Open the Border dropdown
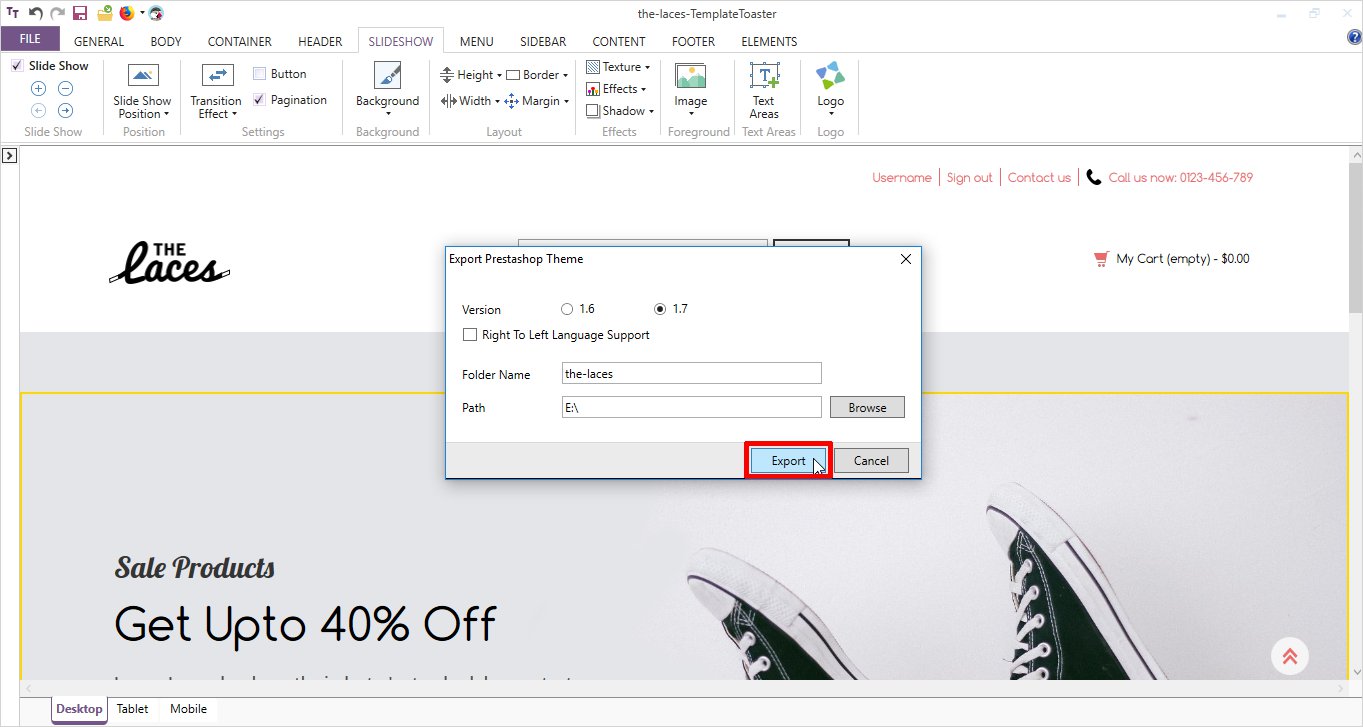1363x727 pixels. 565,75
